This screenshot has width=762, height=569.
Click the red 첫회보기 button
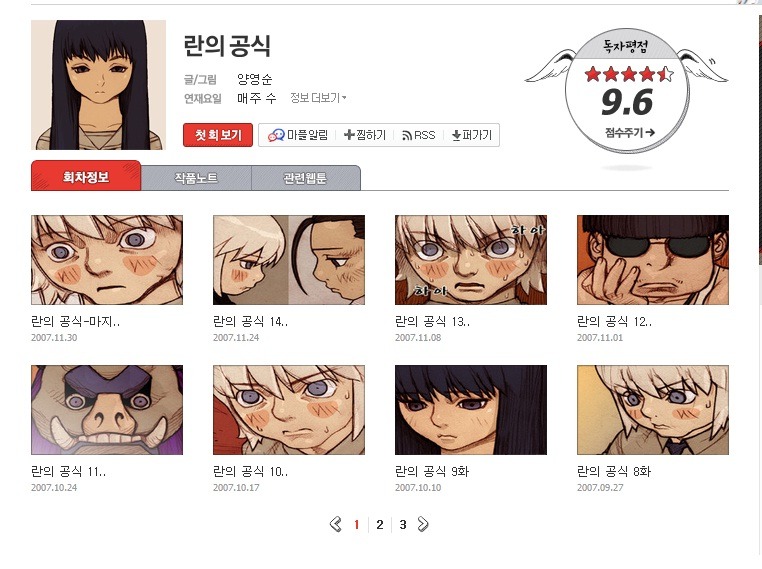(218, 135)
